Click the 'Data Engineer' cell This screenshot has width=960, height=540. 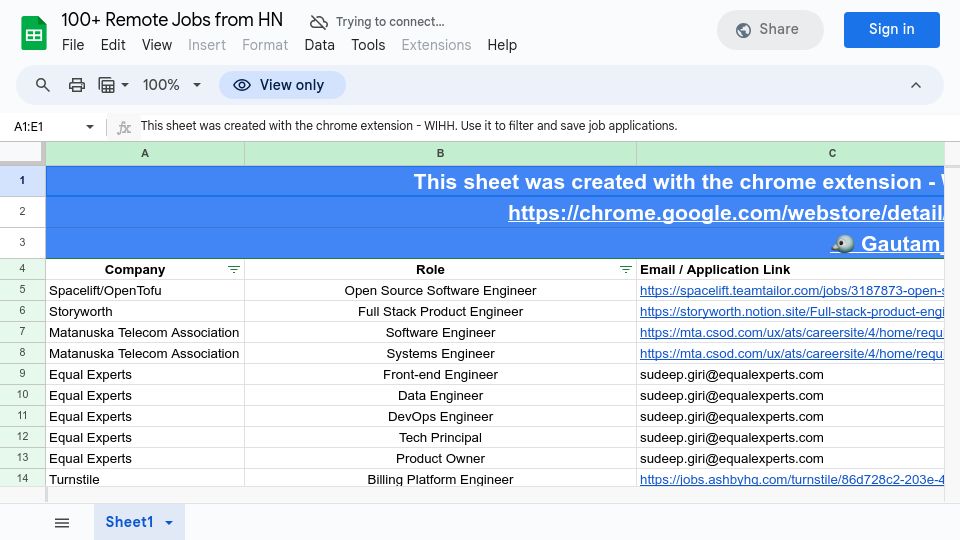tap(440, 395)
